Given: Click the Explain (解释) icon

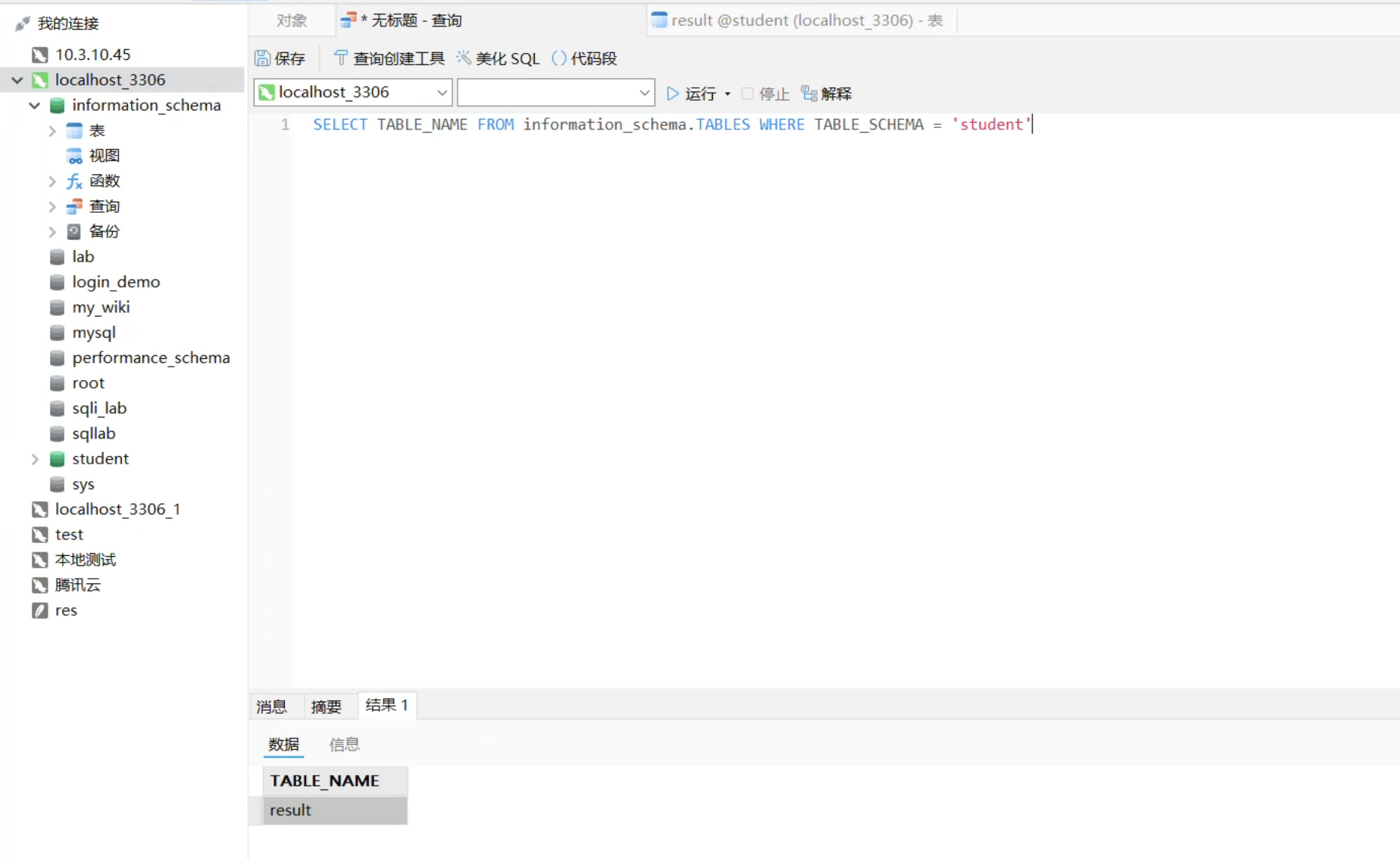Looking at the screenshot, I should tap(809, 93).
